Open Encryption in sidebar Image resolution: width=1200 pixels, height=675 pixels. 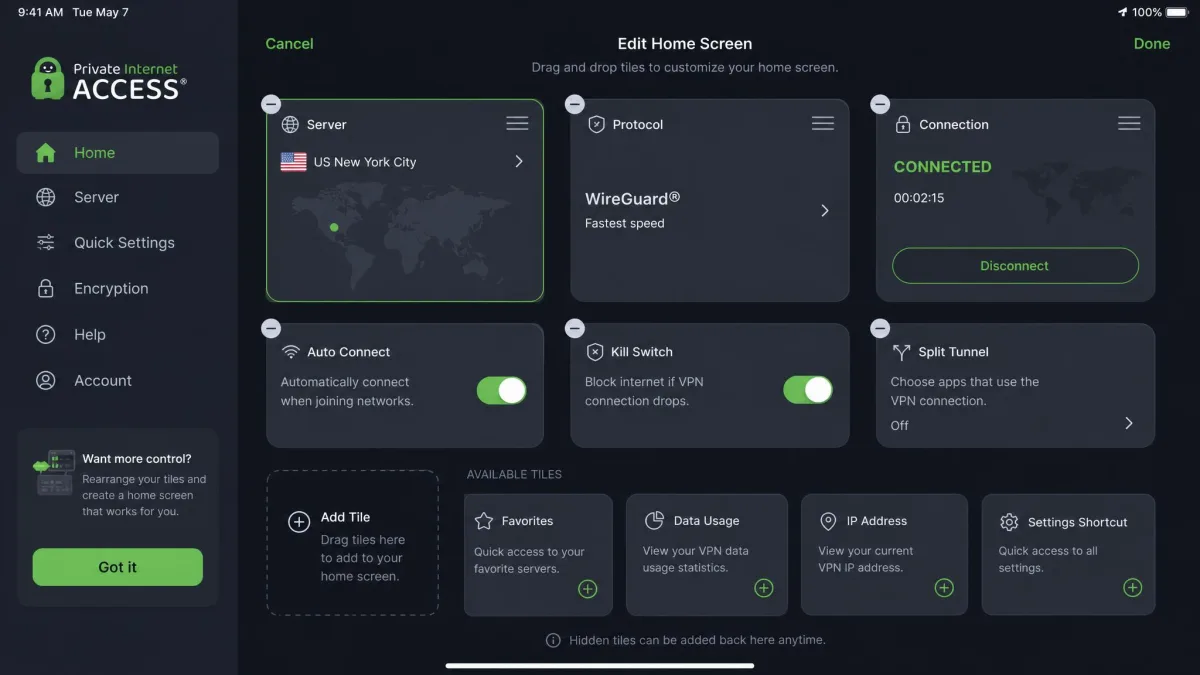[118, 288]
